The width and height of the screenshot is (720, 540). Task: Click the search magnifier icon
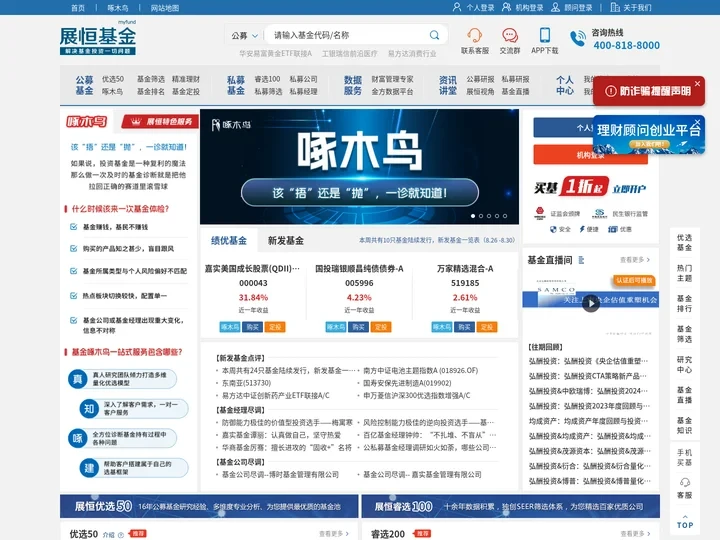[434, 35]
